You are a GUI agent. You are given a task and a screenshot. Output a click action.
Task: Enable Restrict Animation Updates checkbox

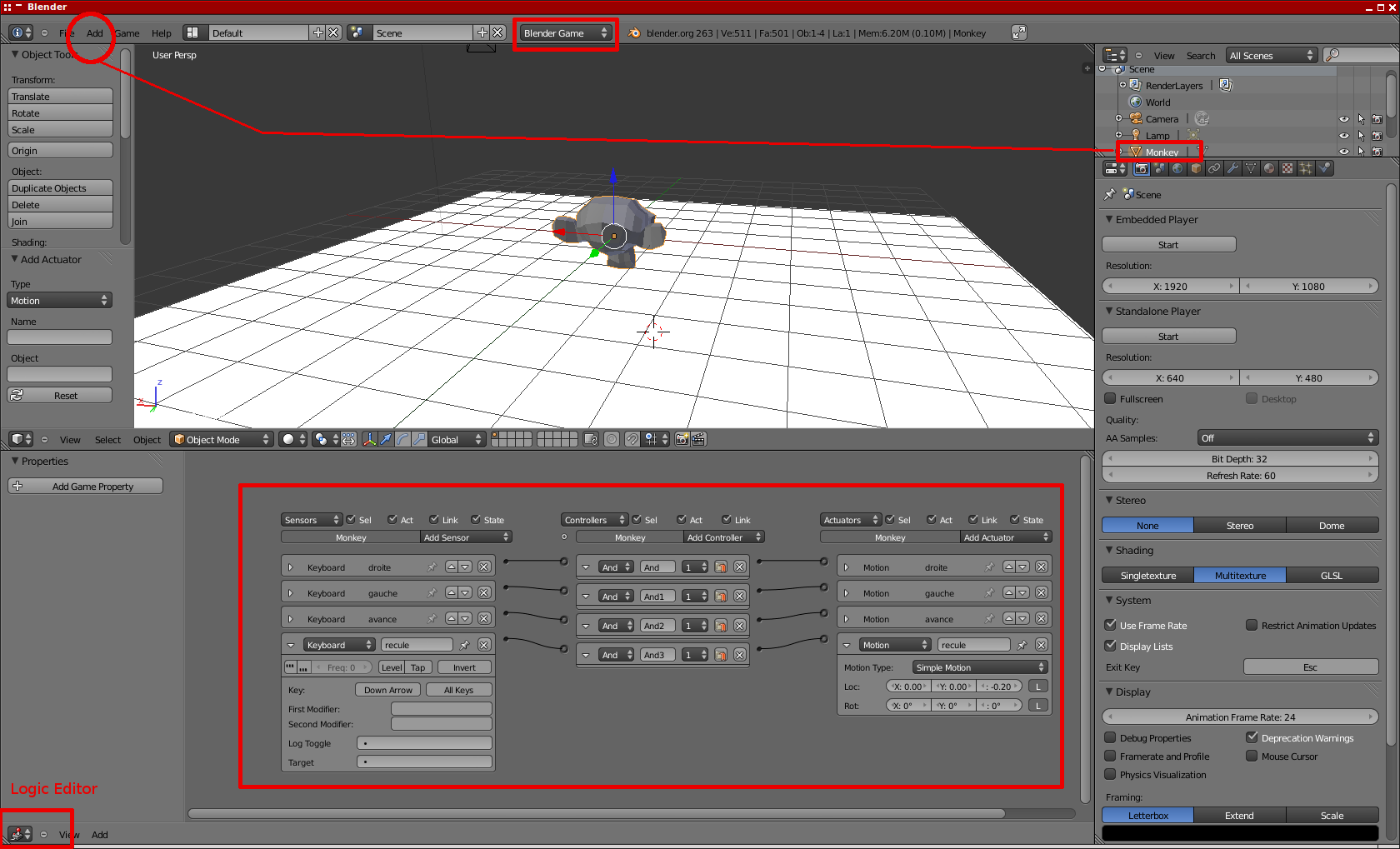tap(1252, 625)
